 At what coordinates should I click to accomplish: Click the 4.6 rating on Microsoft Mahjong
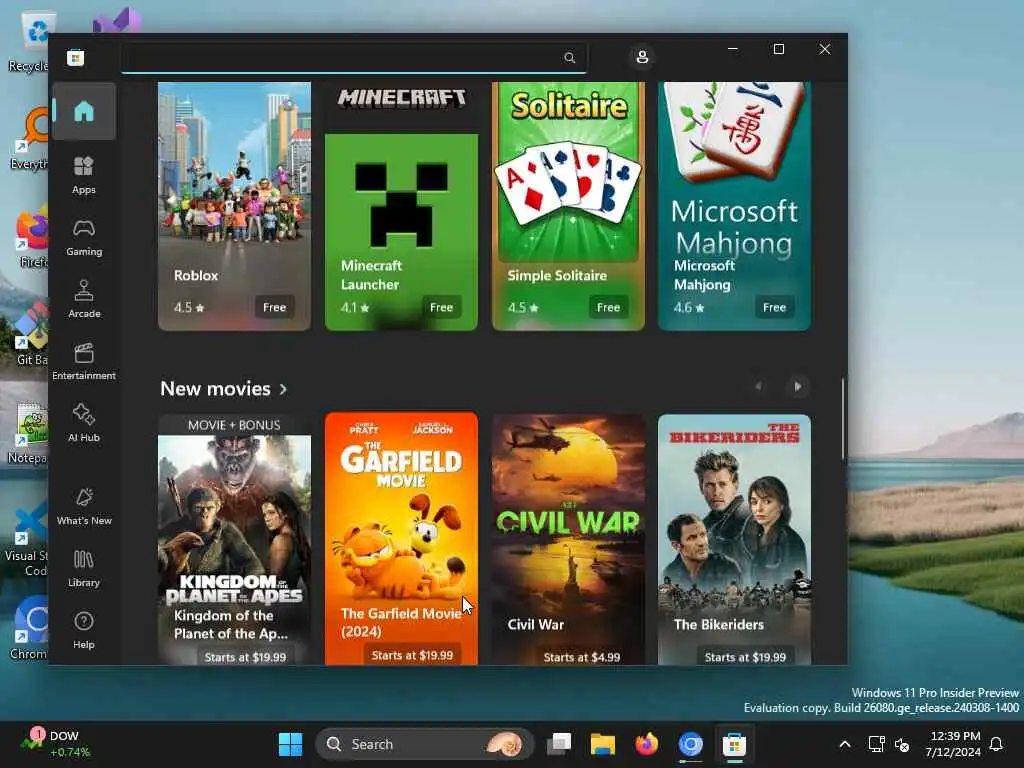pyautogui.click(x=689, y=308)
